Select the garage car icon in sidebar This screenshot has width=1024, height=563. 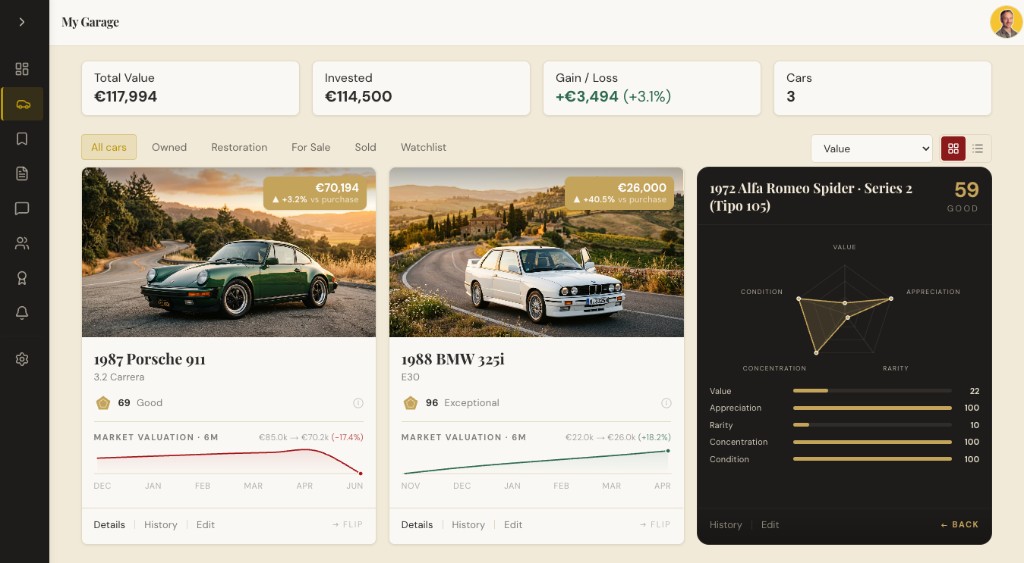[x=23, y=104]
